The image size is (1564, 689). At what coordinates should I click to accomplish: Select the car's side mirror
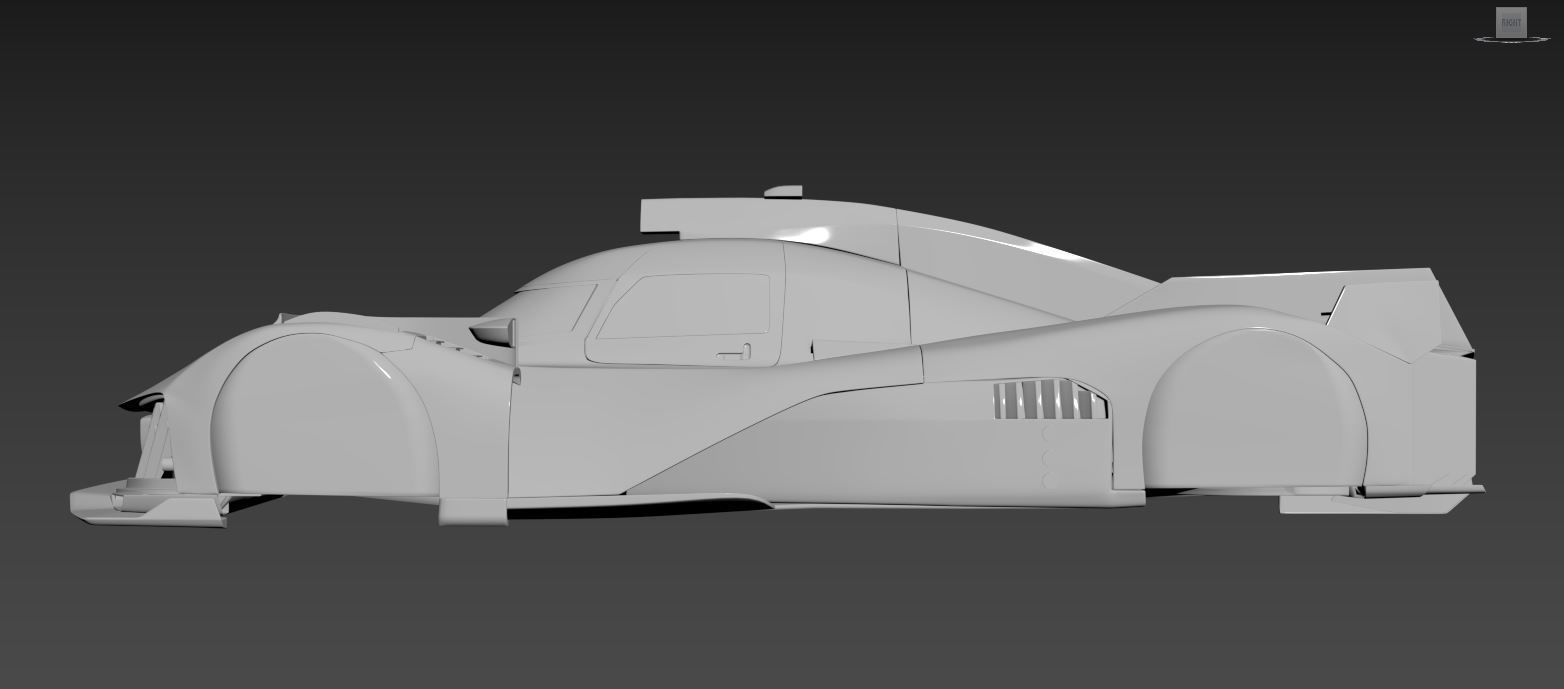pyautogui.click(x=493, y=332)
